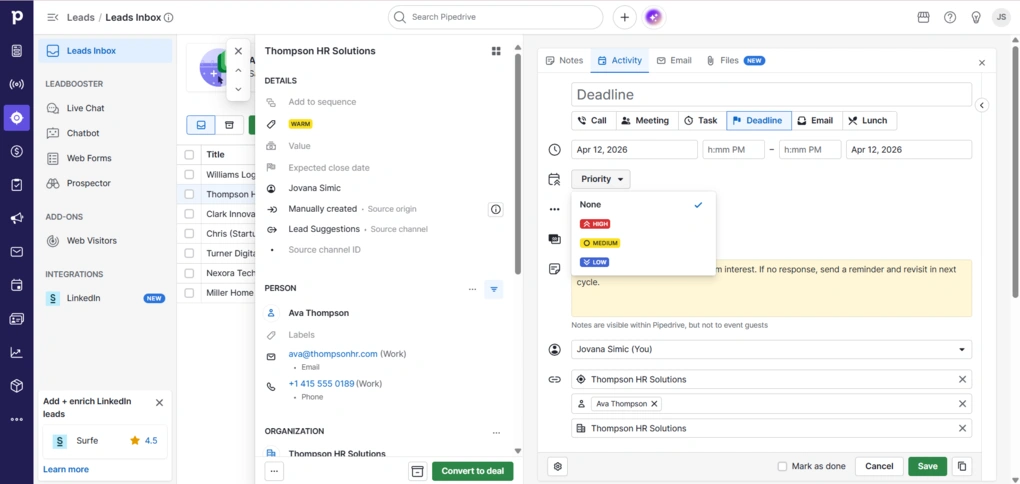Open Person section more options dots
The image size is (1020, 484).
[472, 289]
